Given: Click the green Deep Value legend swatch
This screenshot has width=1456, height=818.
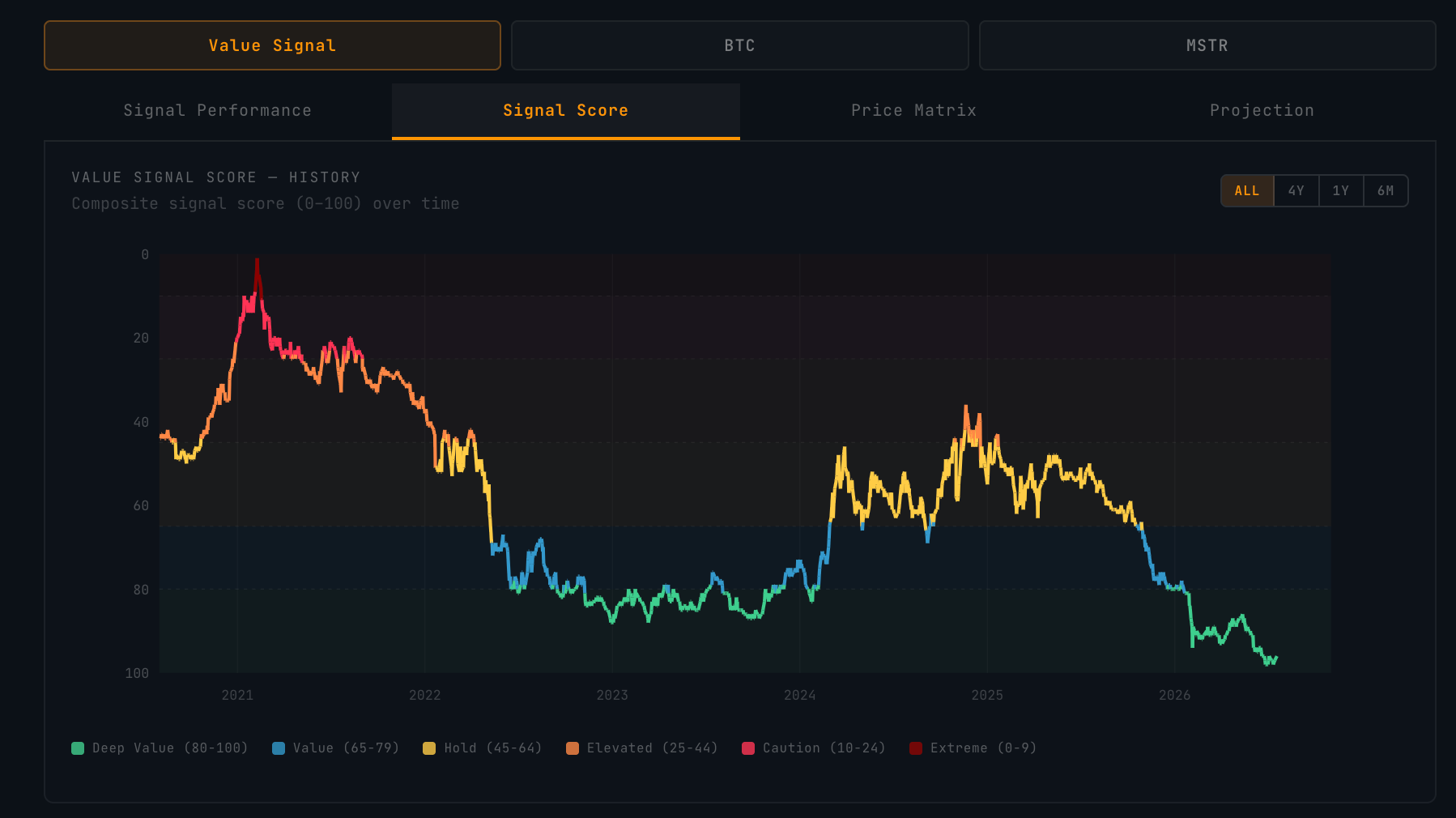Looking at the screenshot, I should [78, 748].
